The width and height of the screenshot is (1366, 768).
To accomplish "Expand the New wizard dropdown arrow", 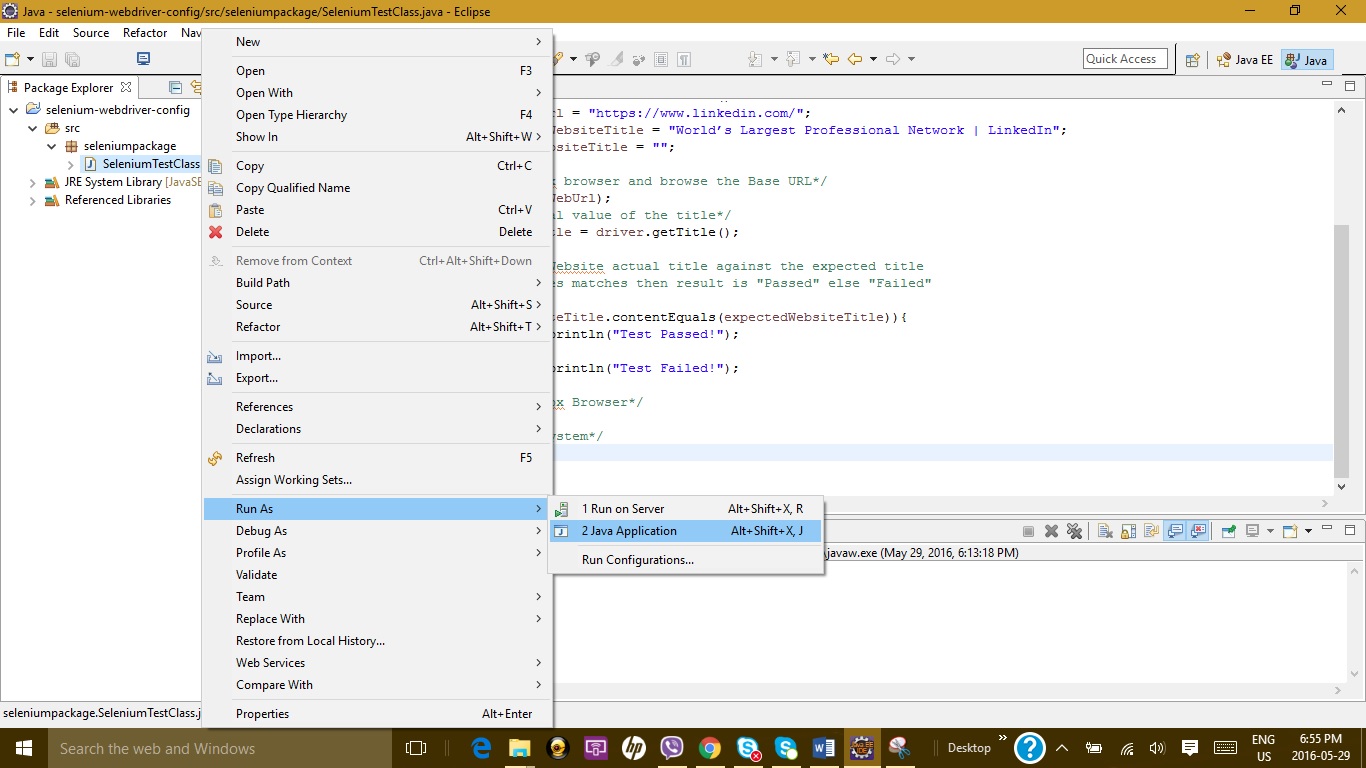I will [30, 60].
